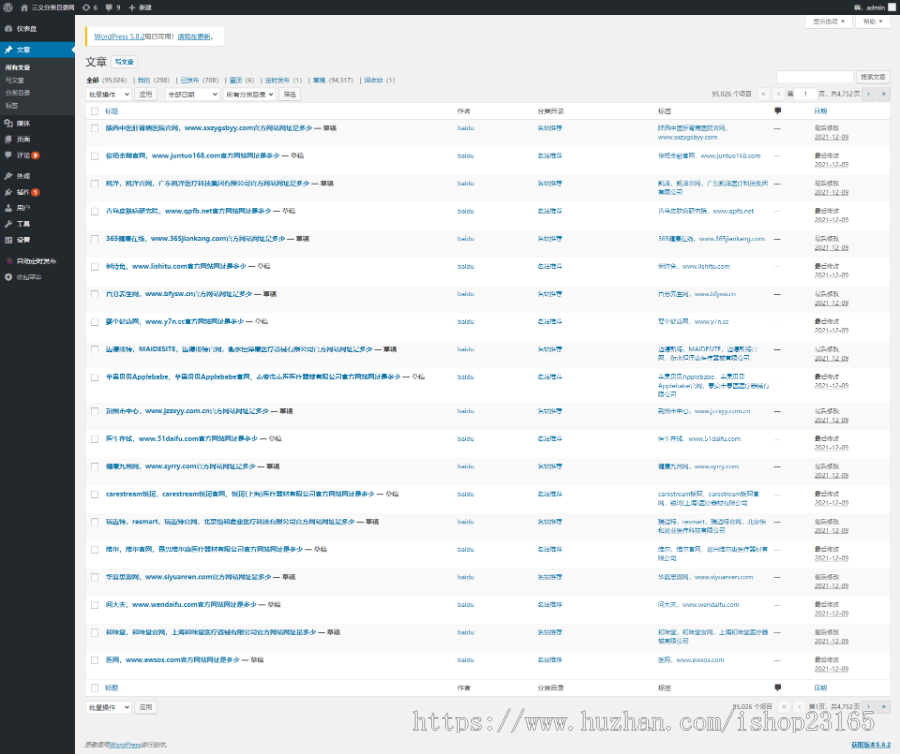Check the www.lishitu.com post row
The width and height of the screenshot is (900, 754).
click(x=95, y=266)
